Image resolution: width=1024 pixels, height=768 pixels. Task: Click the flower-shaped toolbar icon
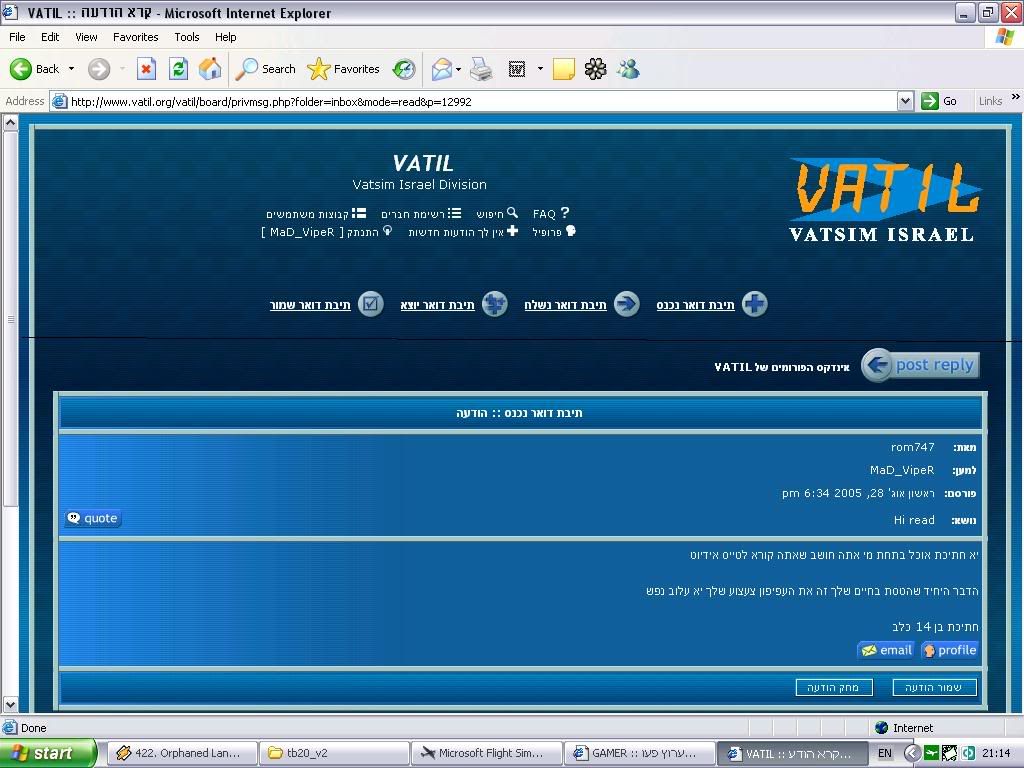pos(596,69)
